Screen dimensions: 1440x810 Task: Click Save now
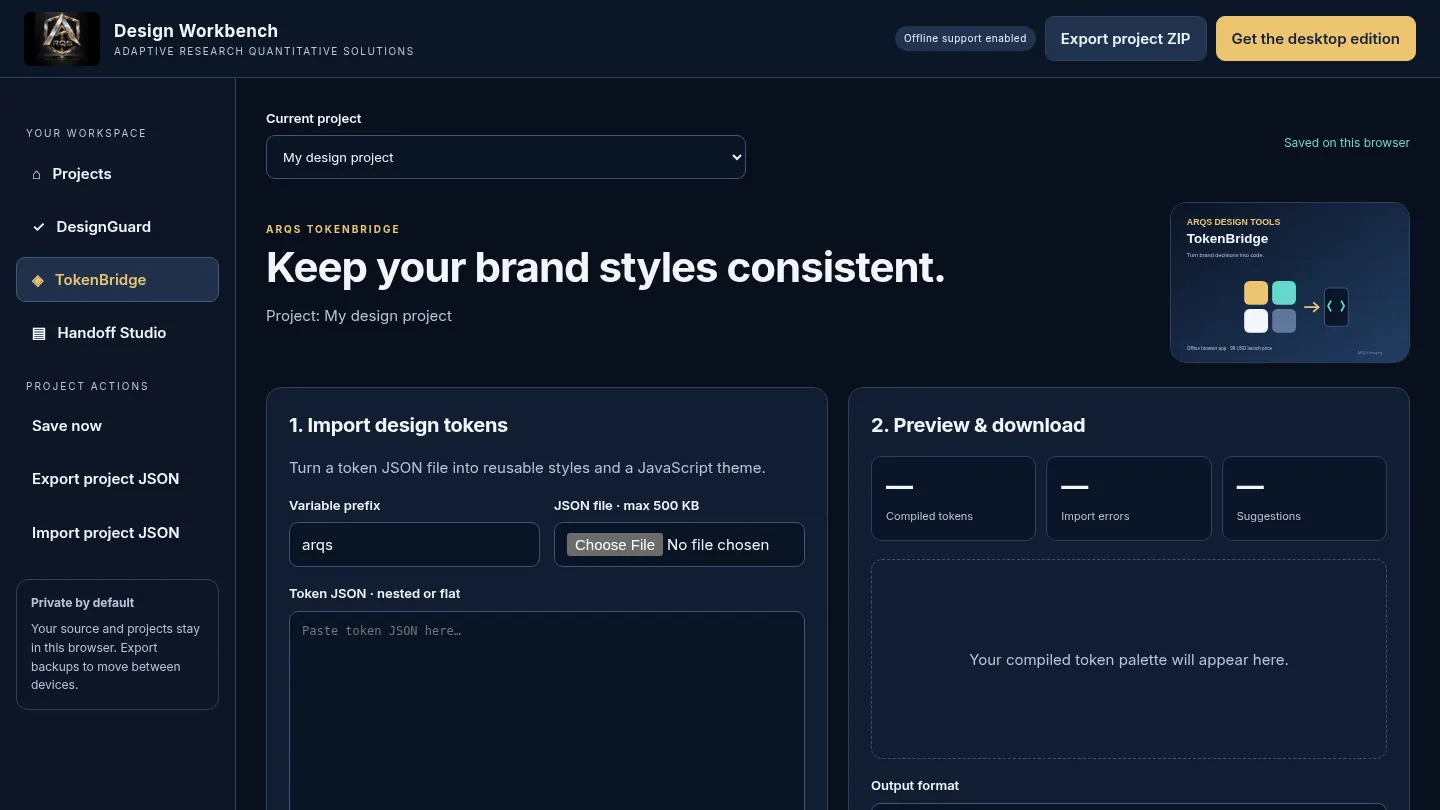coord(117,426)
